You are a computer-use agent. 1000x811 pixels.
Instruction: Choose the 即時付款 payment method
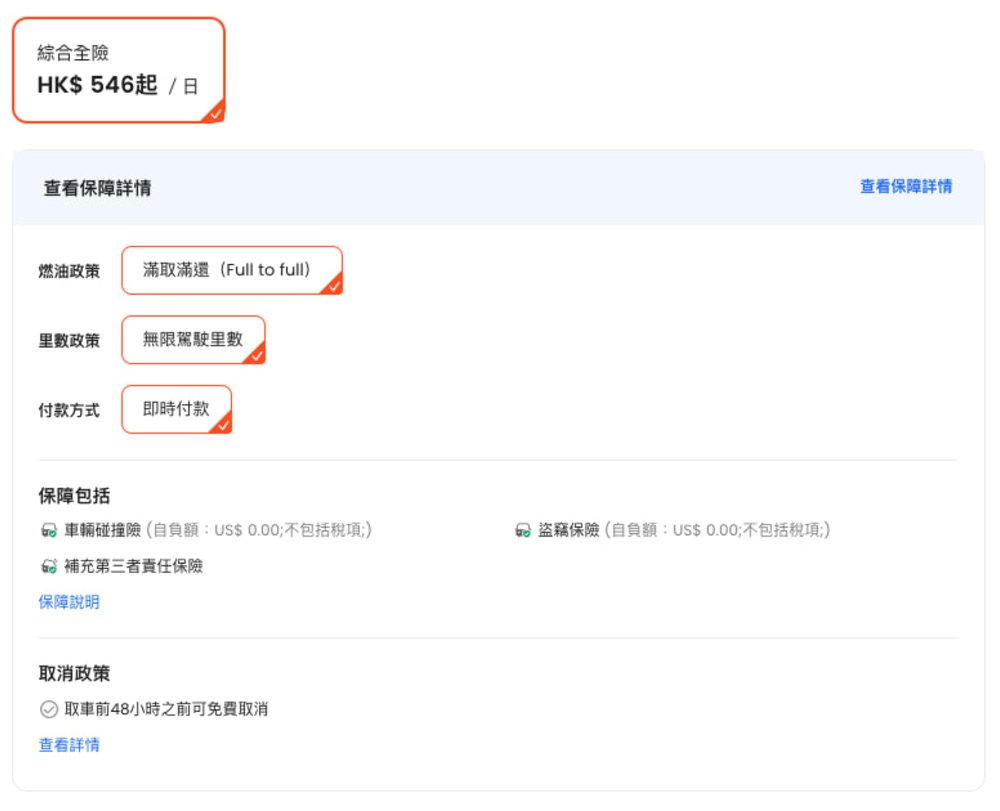tap(176, 409)
